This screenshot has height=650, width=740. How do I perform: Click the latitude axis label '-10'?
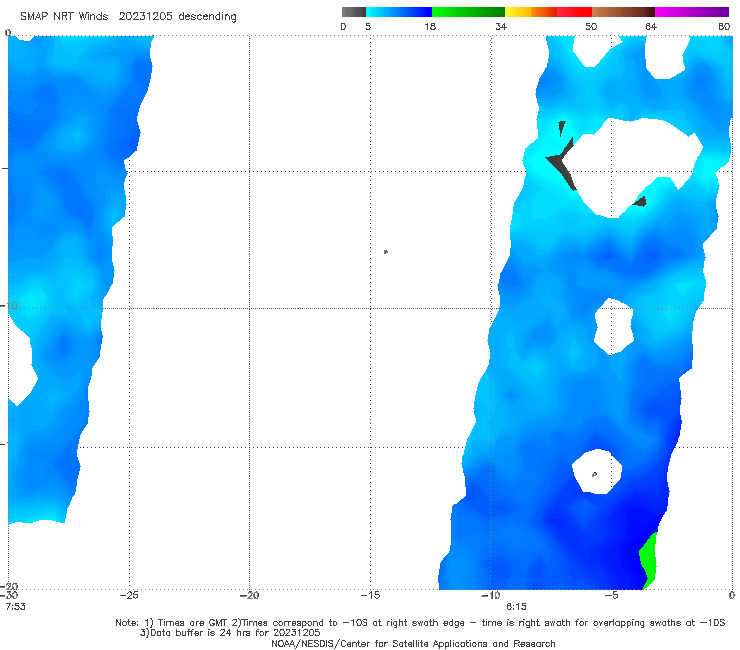[x=9, y=306]
